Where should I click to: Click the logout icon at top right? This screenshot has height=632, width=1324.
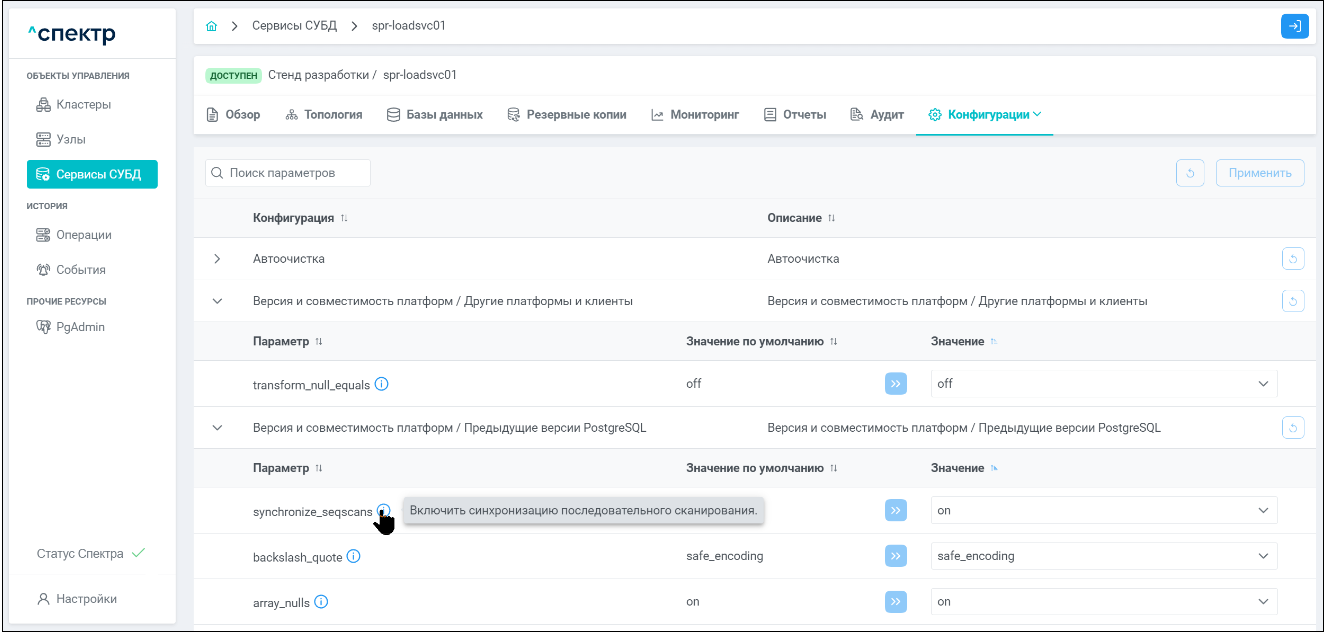pyautogui.click(x=1294, y=26)
